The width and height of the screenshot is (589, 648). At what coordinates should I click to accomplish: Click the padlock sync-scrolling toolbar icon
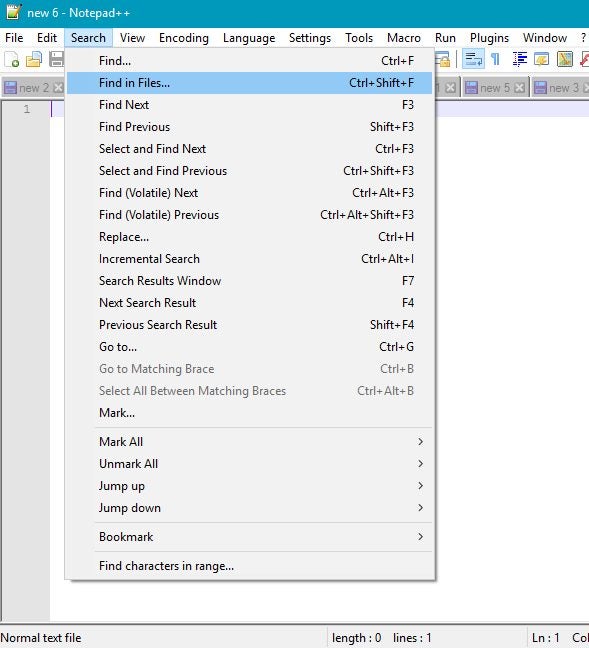coord(443,60)
